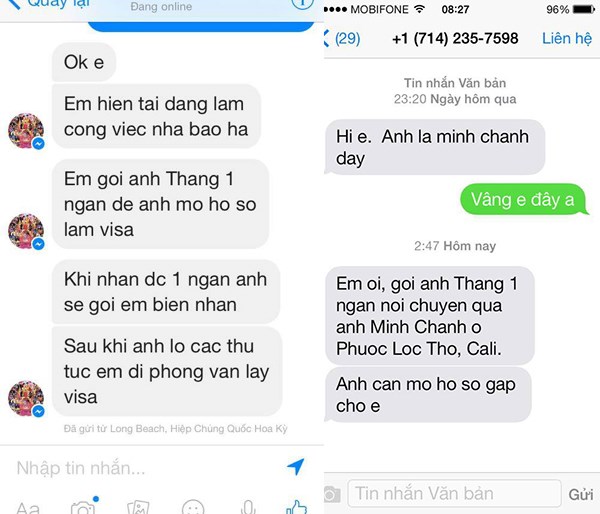Tap sender avatar beside 'cong viec nha bao' message
600x514 pixels.
point(26,131)
